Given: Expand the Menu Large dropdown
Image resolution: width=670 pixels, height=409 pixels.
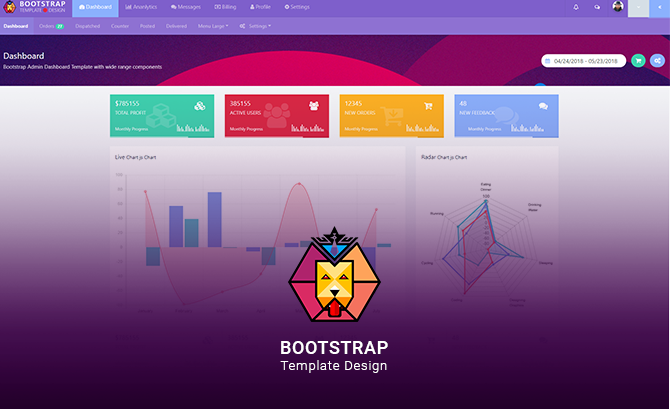Looking at the screenshot, I should click(213, 26).
